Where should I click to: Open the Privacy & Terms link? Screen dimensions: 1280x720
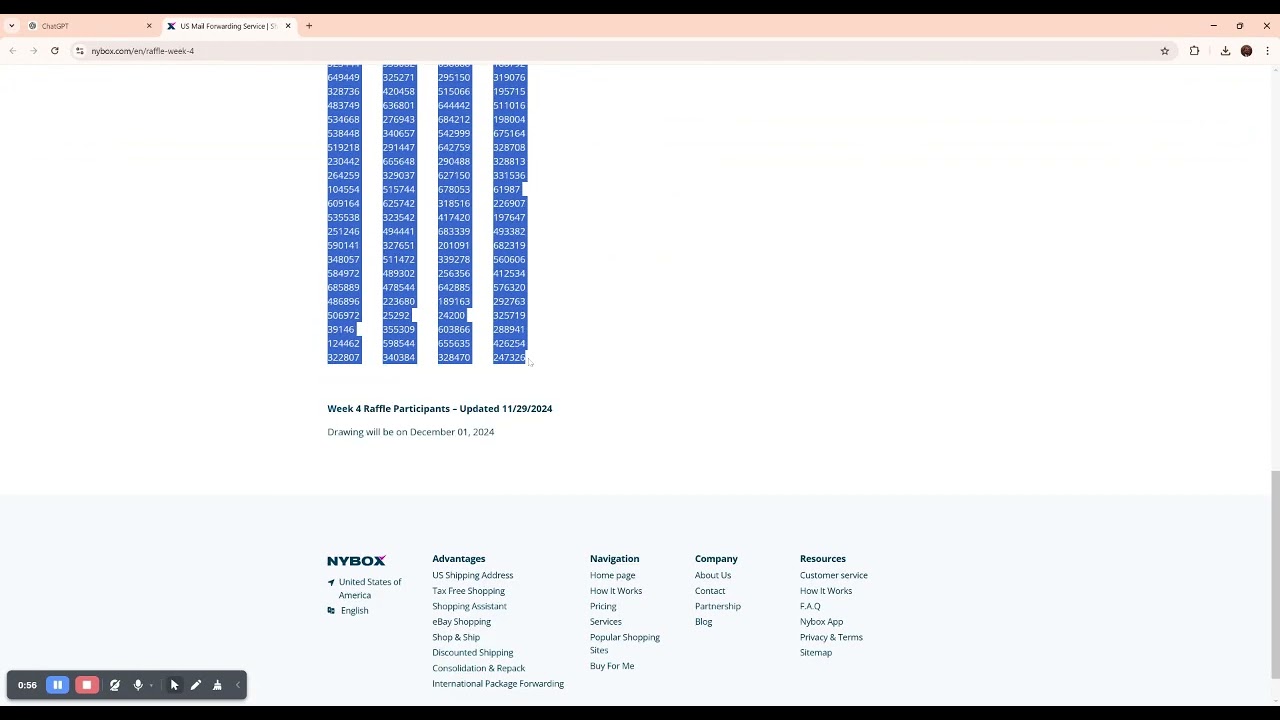(x=831, y=637)
